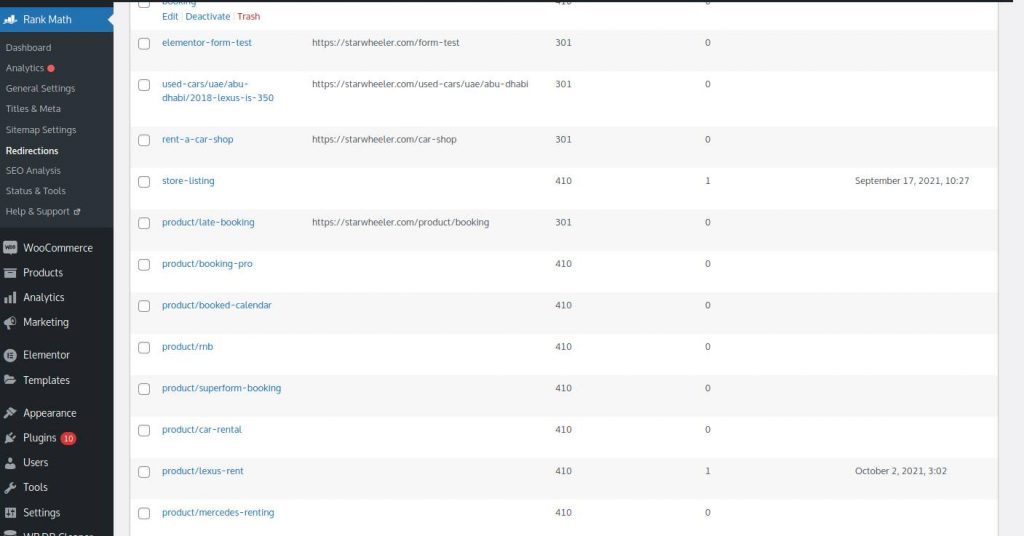Screen dimensions: 1024x536
Task: Click the rent-a-car-shop redirection link
Action: pos(197,139)
